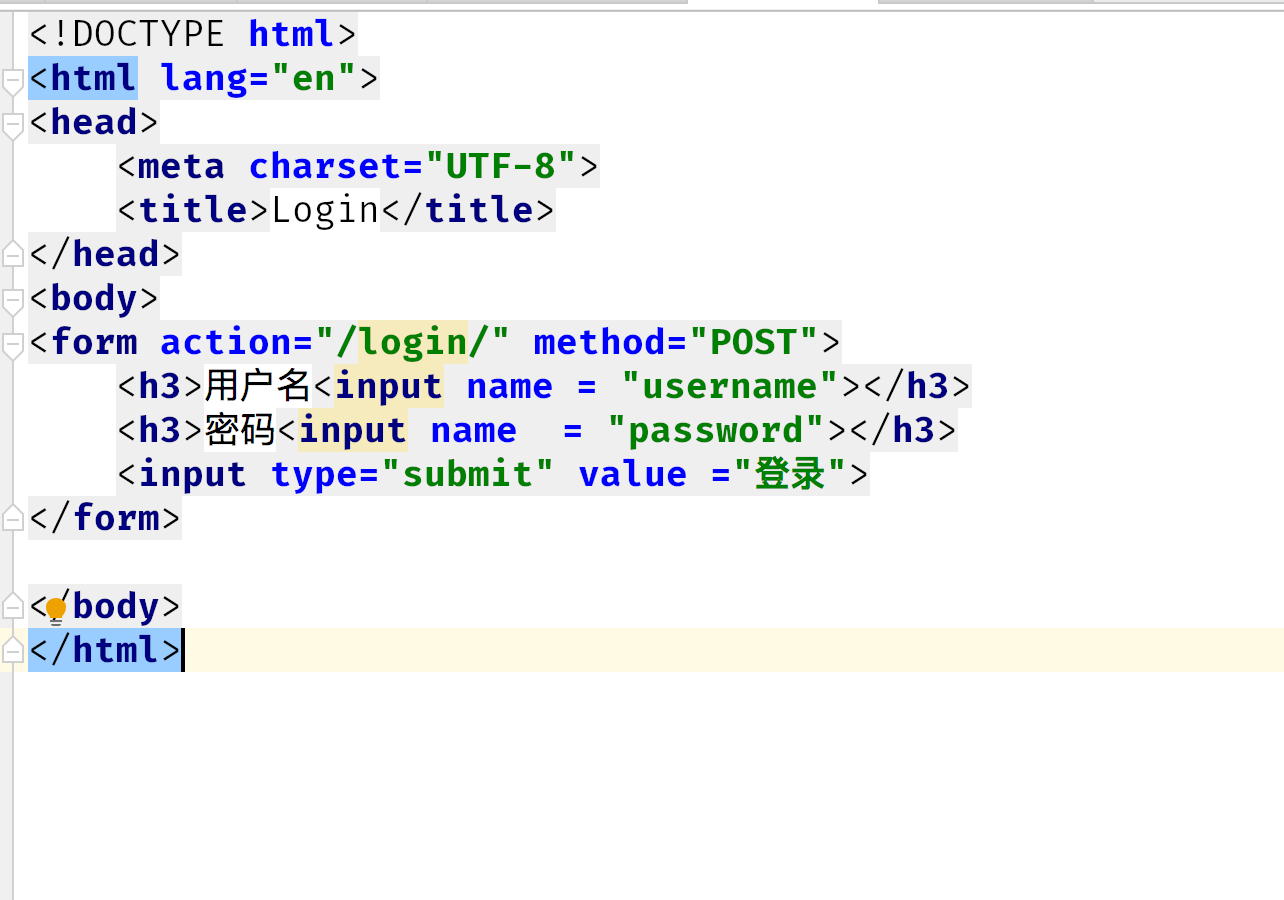
Task: Click the closing </head> tag text
Action: point(105,254)
